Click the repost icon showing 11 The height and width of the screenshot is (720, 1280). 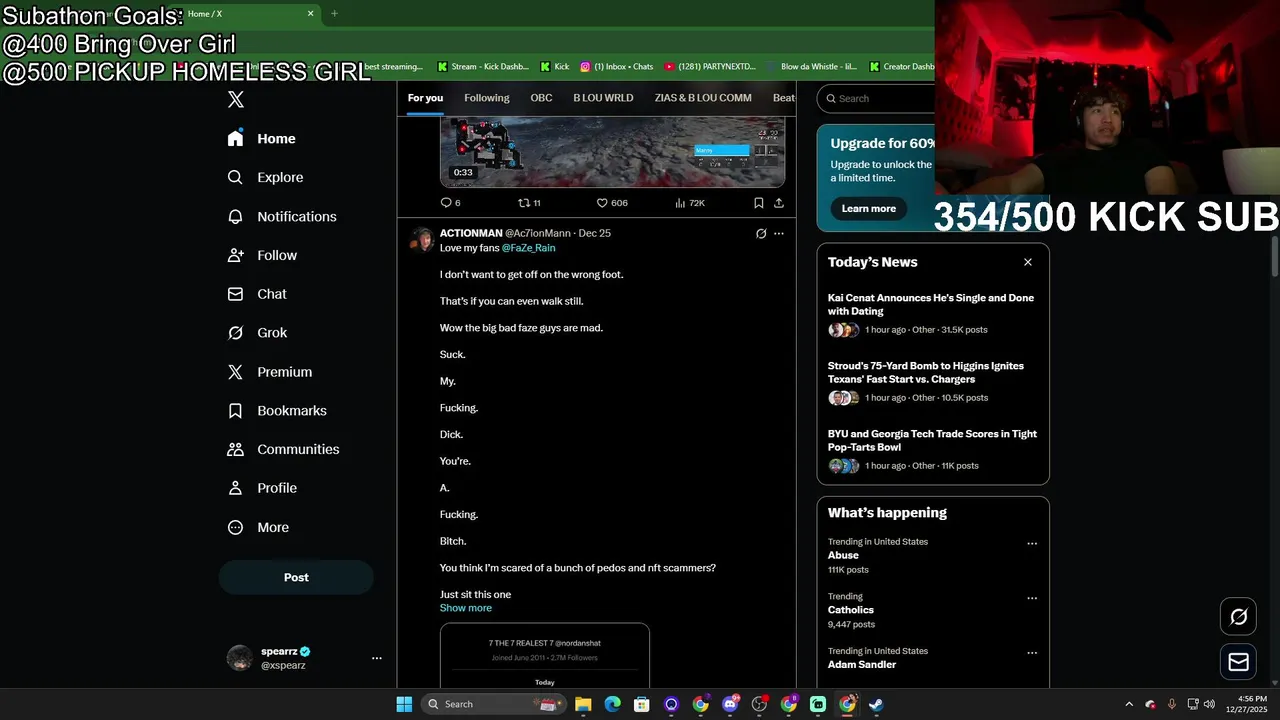tap(523, 203)
